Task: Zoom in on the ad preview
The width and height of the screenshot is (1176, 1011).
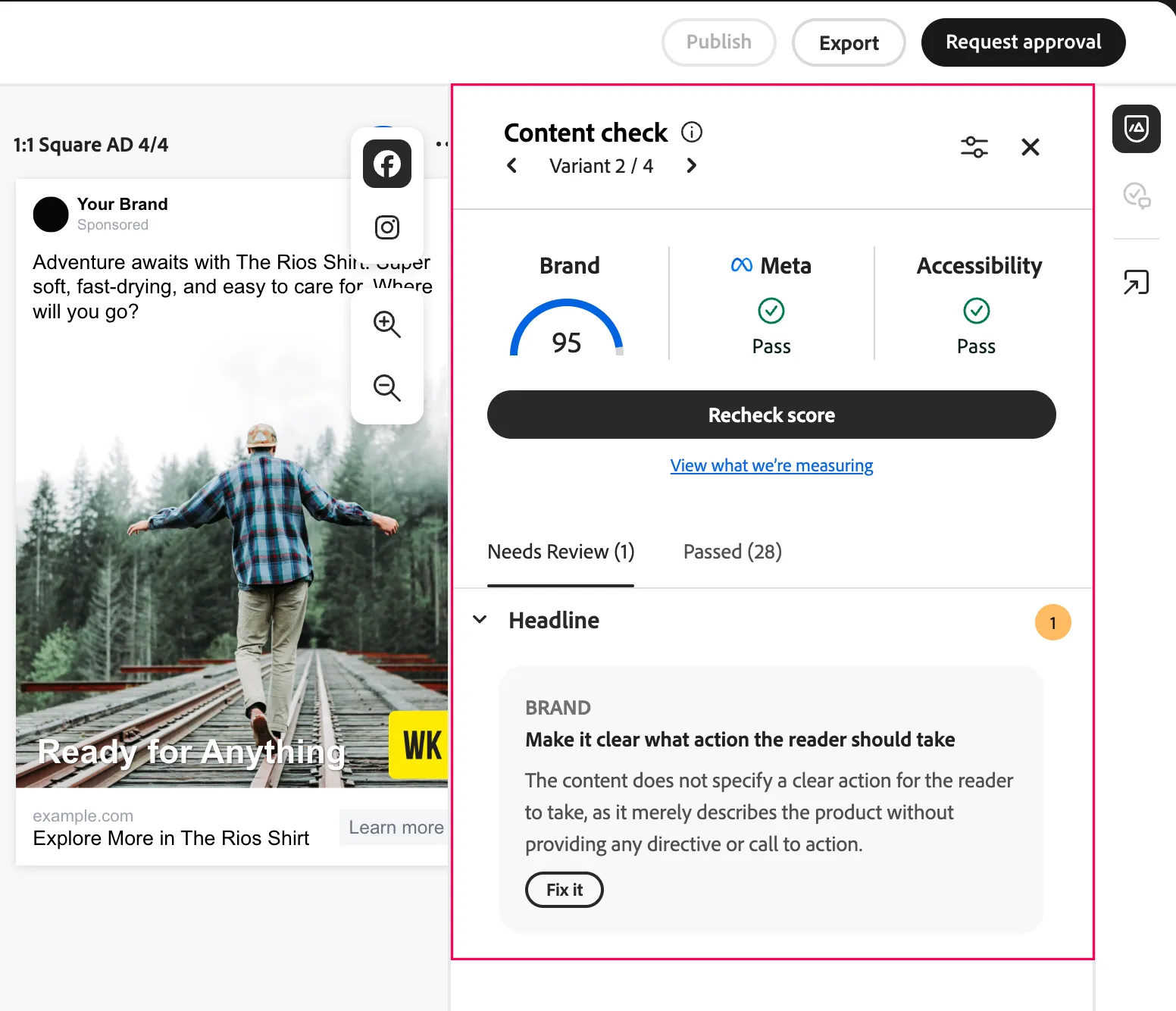Action: [387, 324]
